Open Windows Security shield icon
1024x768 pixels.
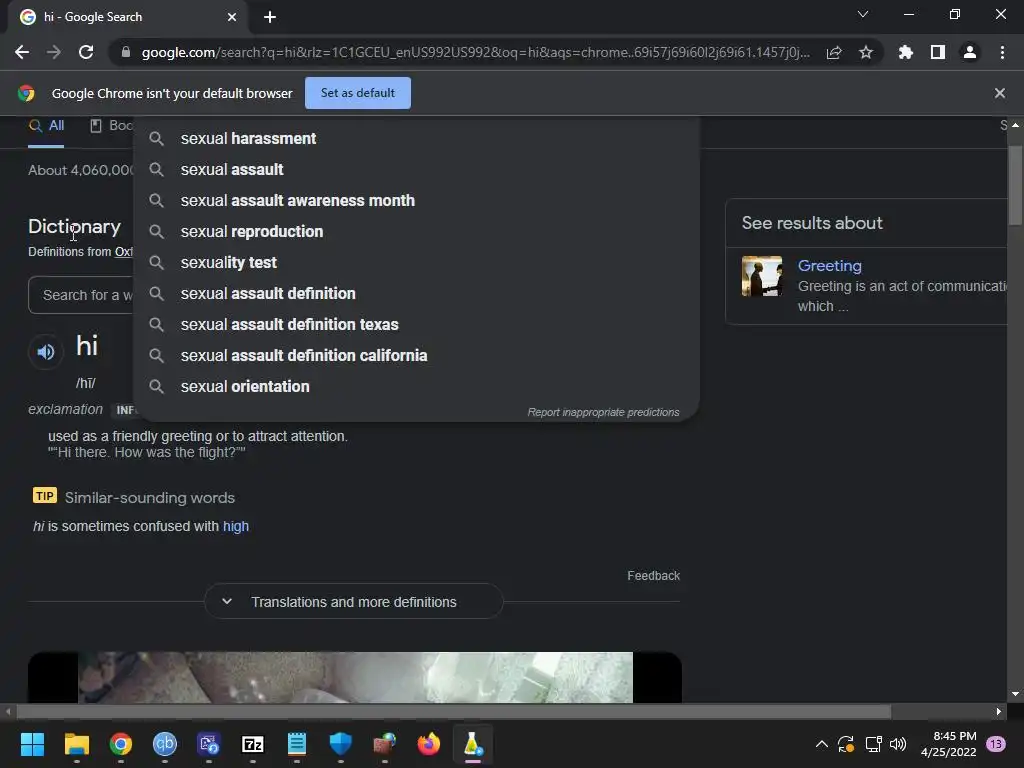(x=341, y=744)
